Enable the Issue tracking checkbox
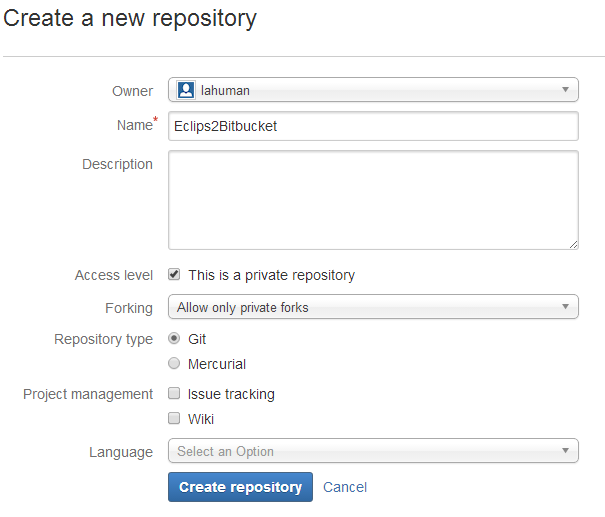This screenshot has height=517, width=605. pyautogui.click(x=174, y=394)
